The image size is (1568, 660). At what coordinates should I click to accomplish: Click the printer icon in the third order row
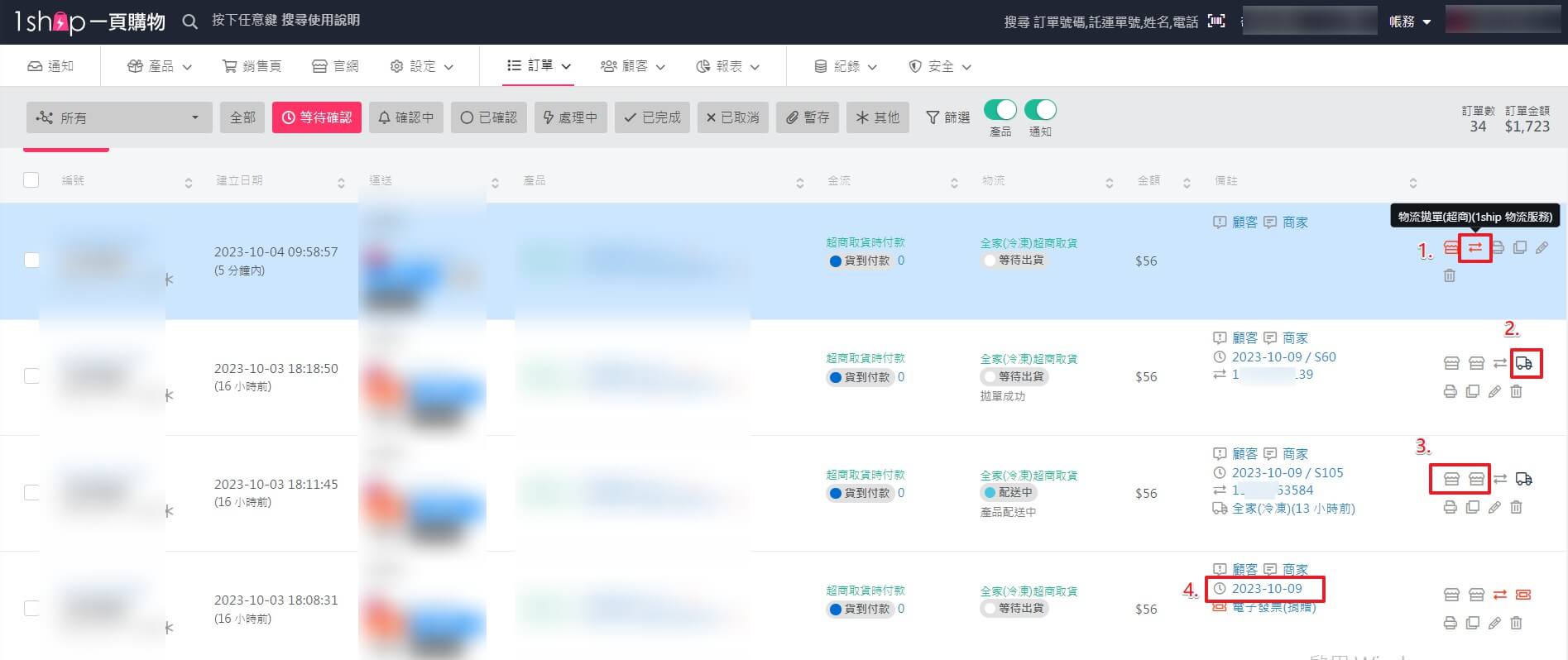tap(1450, 507)
